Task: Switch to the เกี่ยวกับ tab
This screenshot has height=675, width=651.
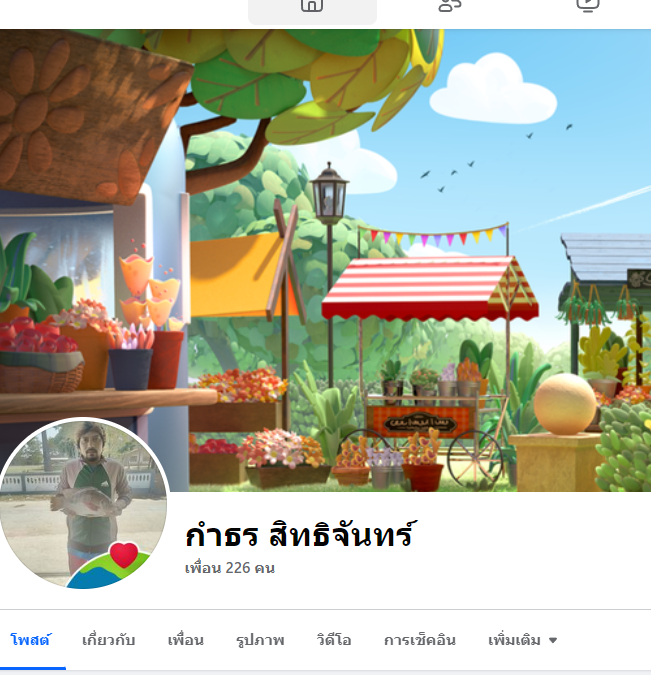Action: 108,640
